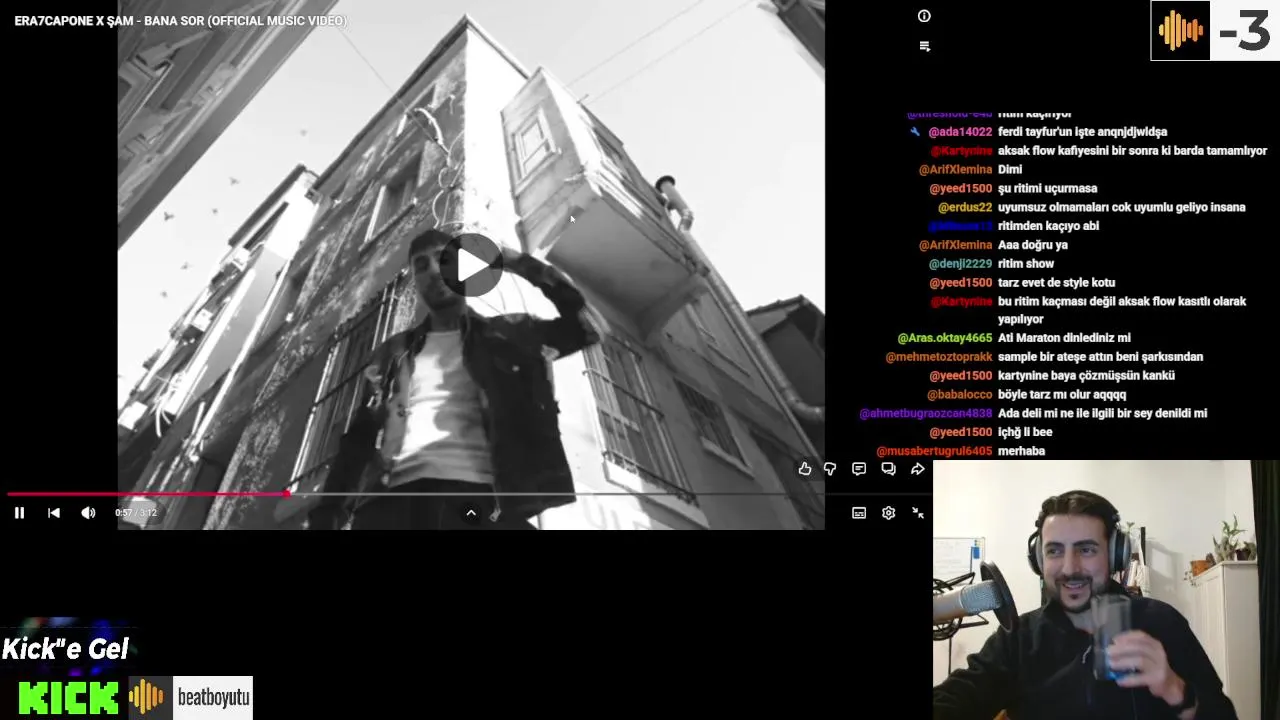Click chat message "tarz evet de style kotu"

[x=1056, y=283]
